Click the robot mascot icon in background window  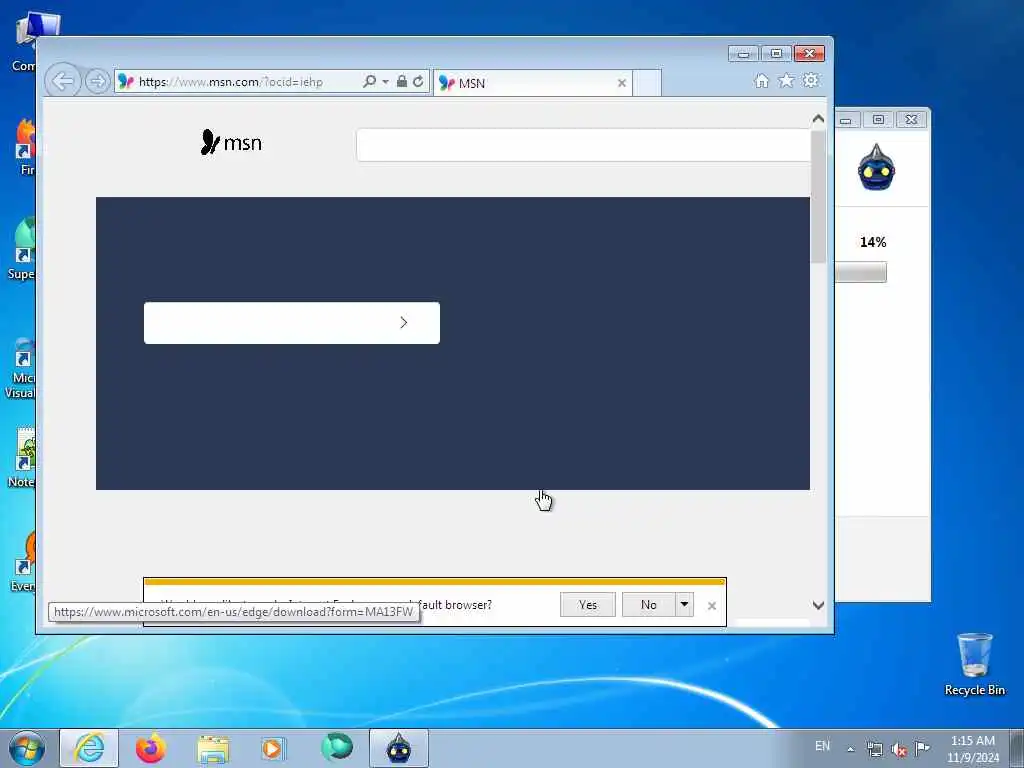click(x=876, y=168)
